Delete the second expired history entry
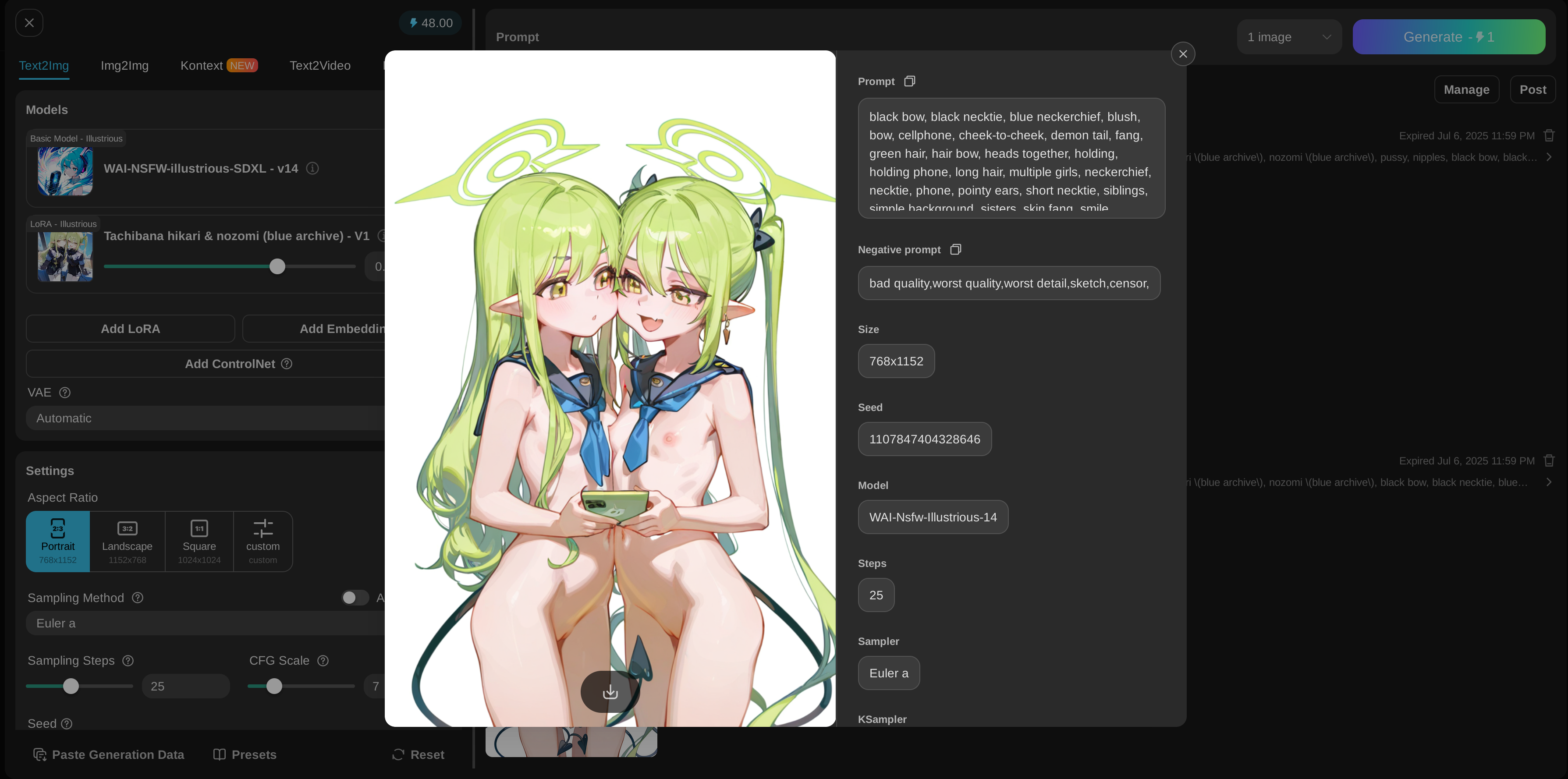Image resolution: width=1568 pixels, height=779 pixels. (1549, 461)
